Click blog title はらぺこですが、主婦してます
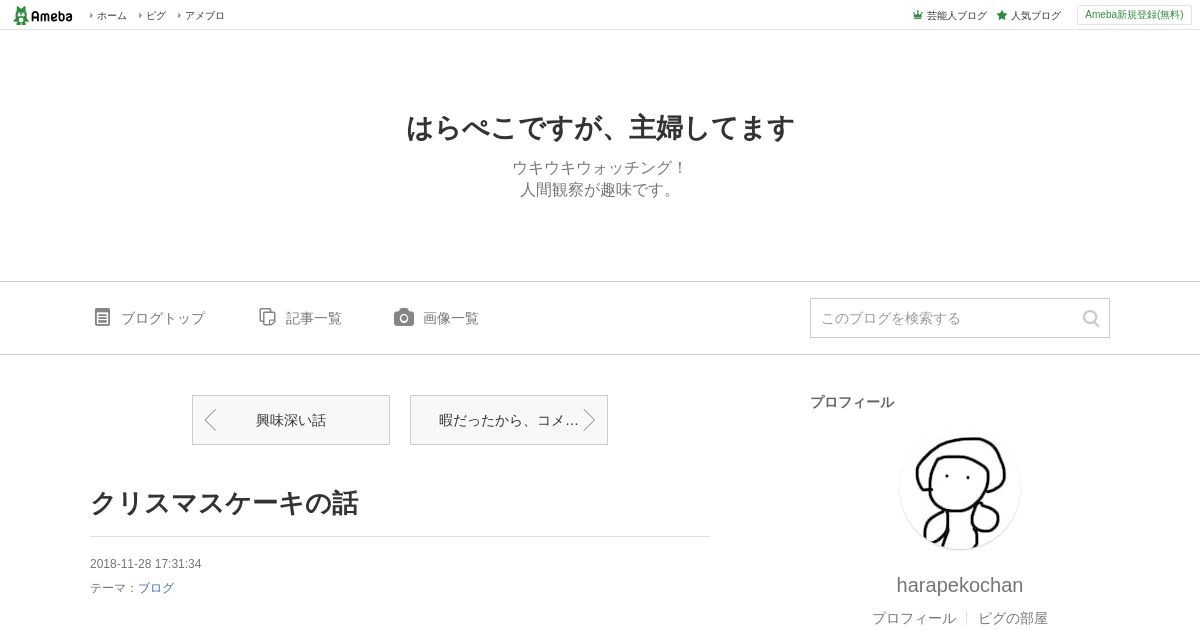 600,128
